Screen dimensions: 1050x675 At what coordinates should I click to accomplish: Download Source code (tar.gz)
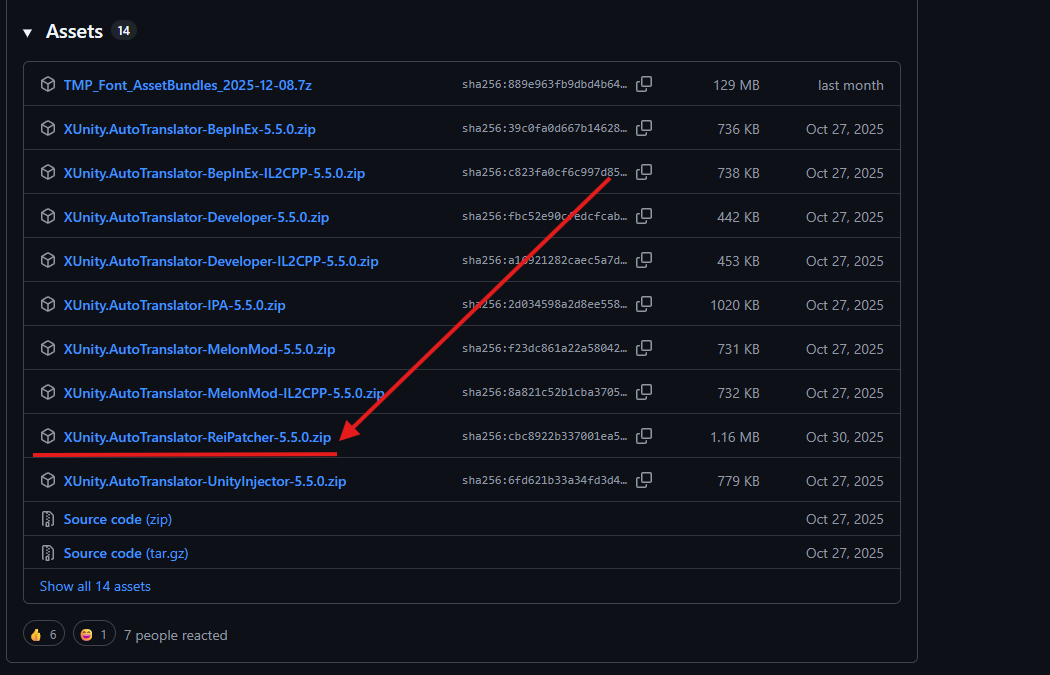click(x=126, y=553)
